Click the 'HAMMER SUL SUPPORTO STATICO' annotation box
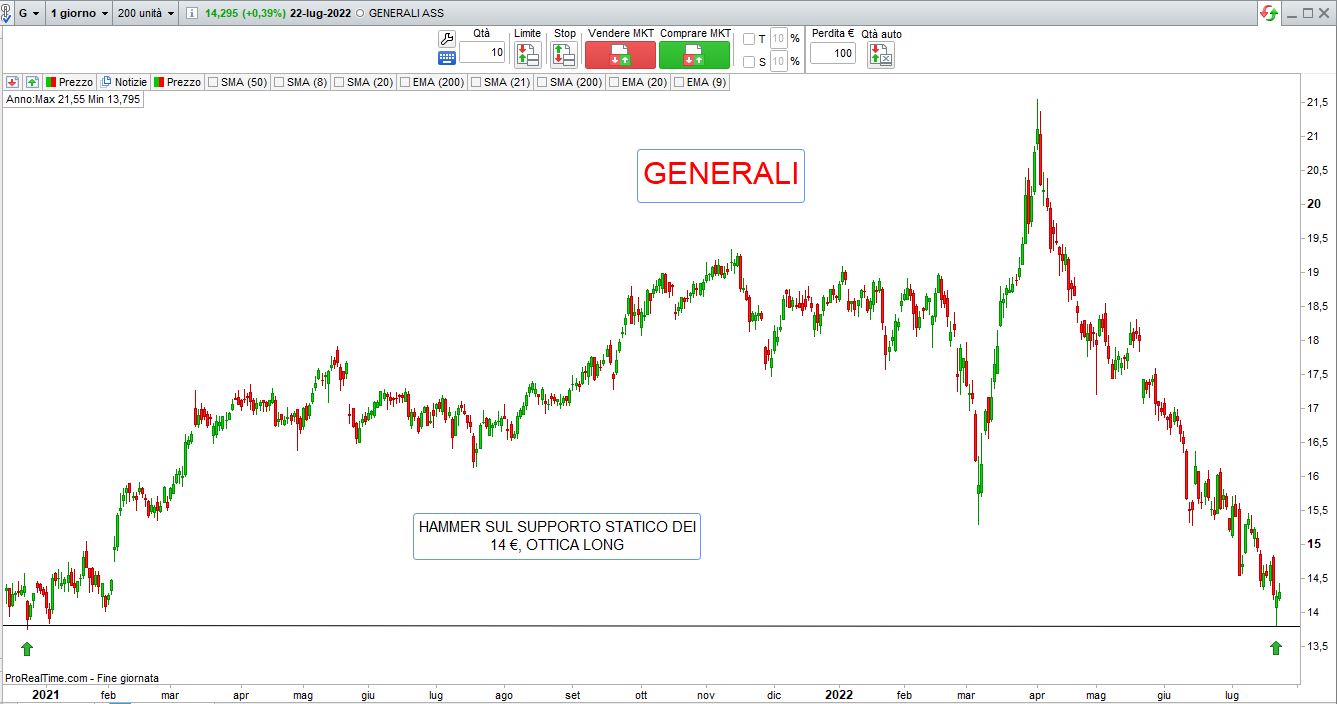 click(557, 536)
